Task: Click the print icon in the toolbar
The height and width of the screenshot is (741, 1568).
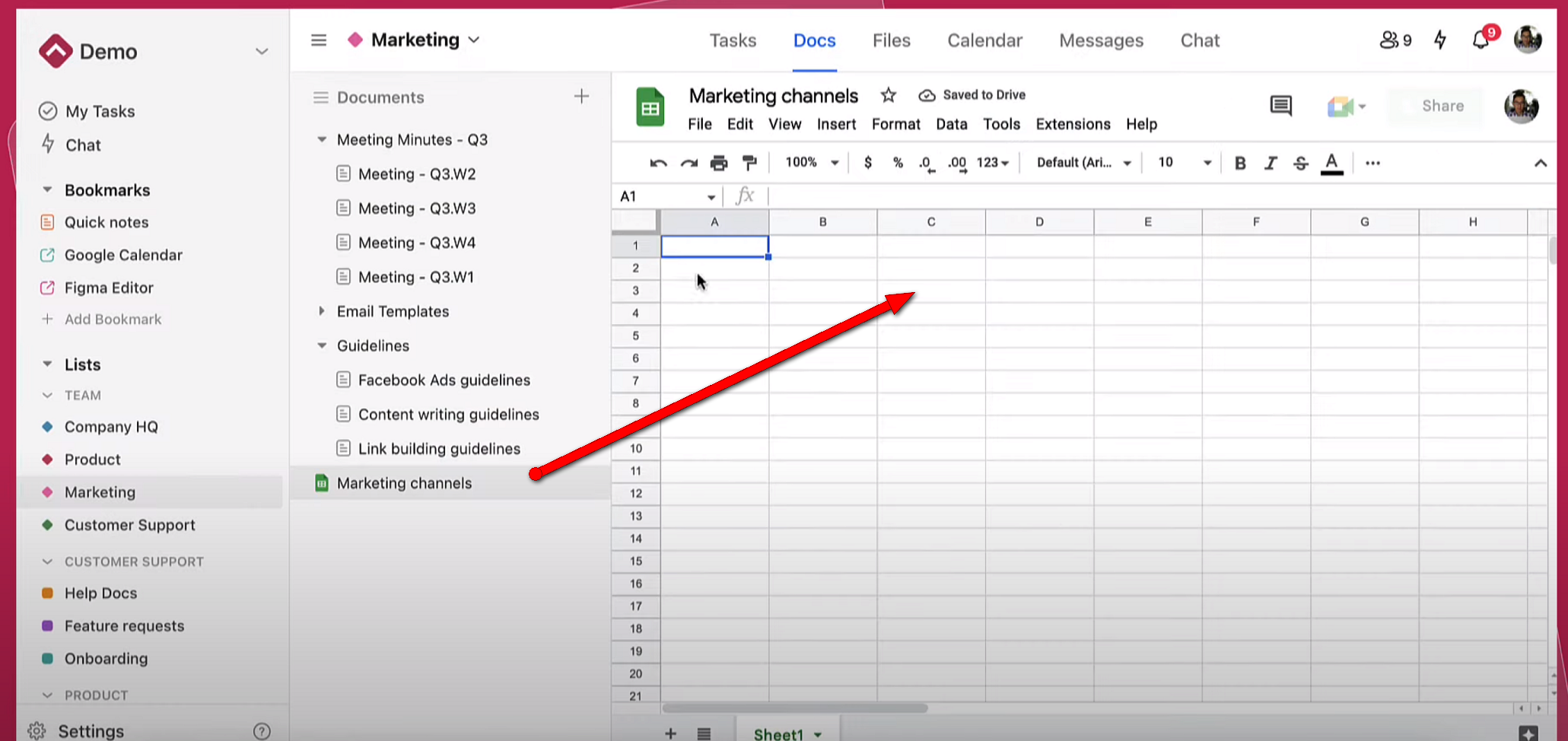Action: tap(719, 163)
